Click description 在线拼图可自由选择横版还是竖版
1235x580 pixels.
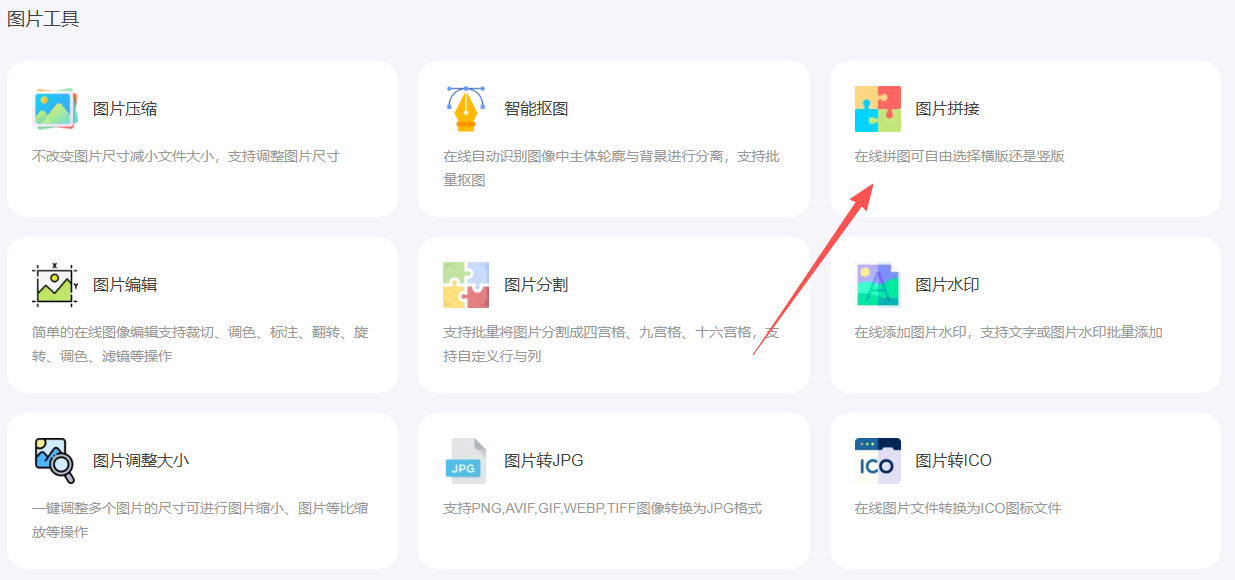click(x=959, y=156)
